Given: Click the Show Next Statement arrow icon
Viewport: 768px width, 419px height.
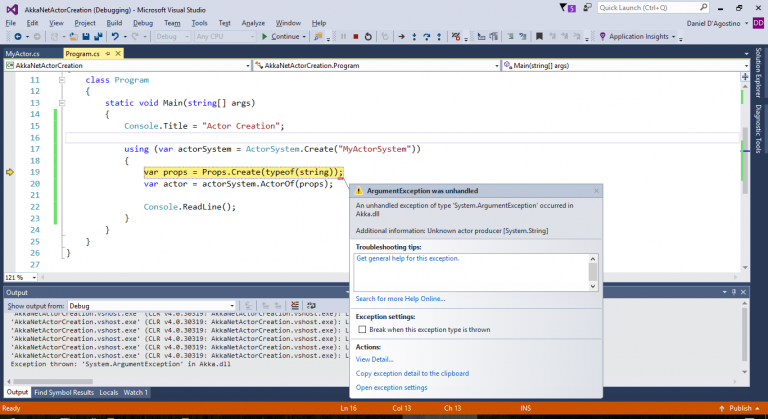Looking at the screenshot, I should 401,37.
